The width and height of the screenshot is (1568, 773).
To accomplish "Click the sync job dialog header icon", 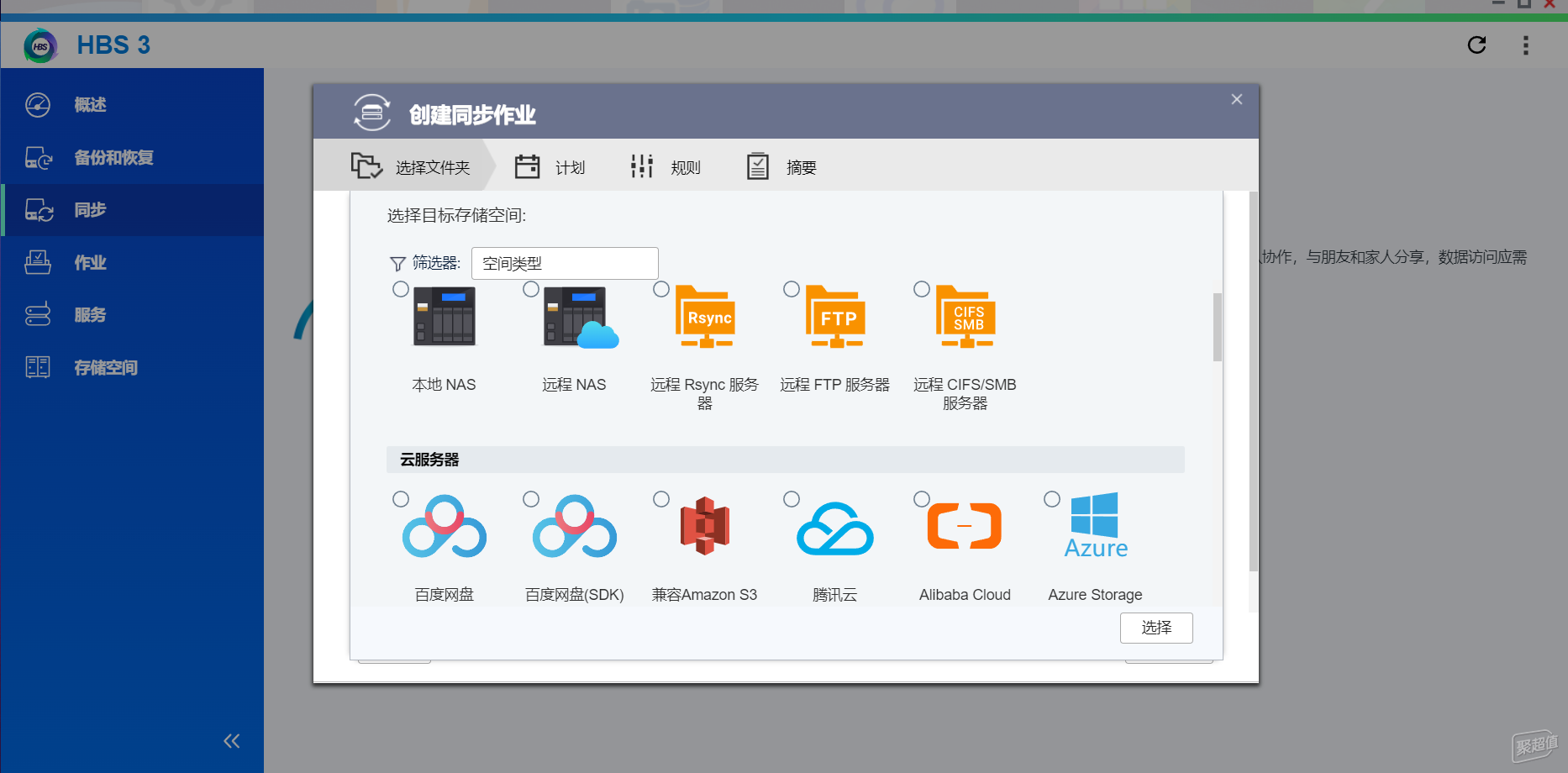I will click(371, 113).
